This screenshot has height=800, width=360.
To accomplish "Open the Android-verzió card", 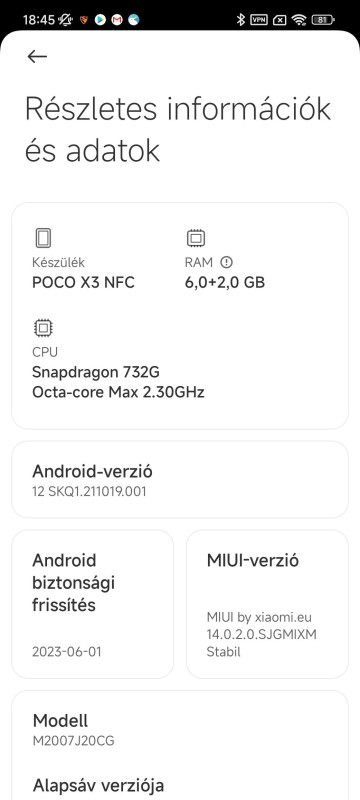I will (180, 480).
